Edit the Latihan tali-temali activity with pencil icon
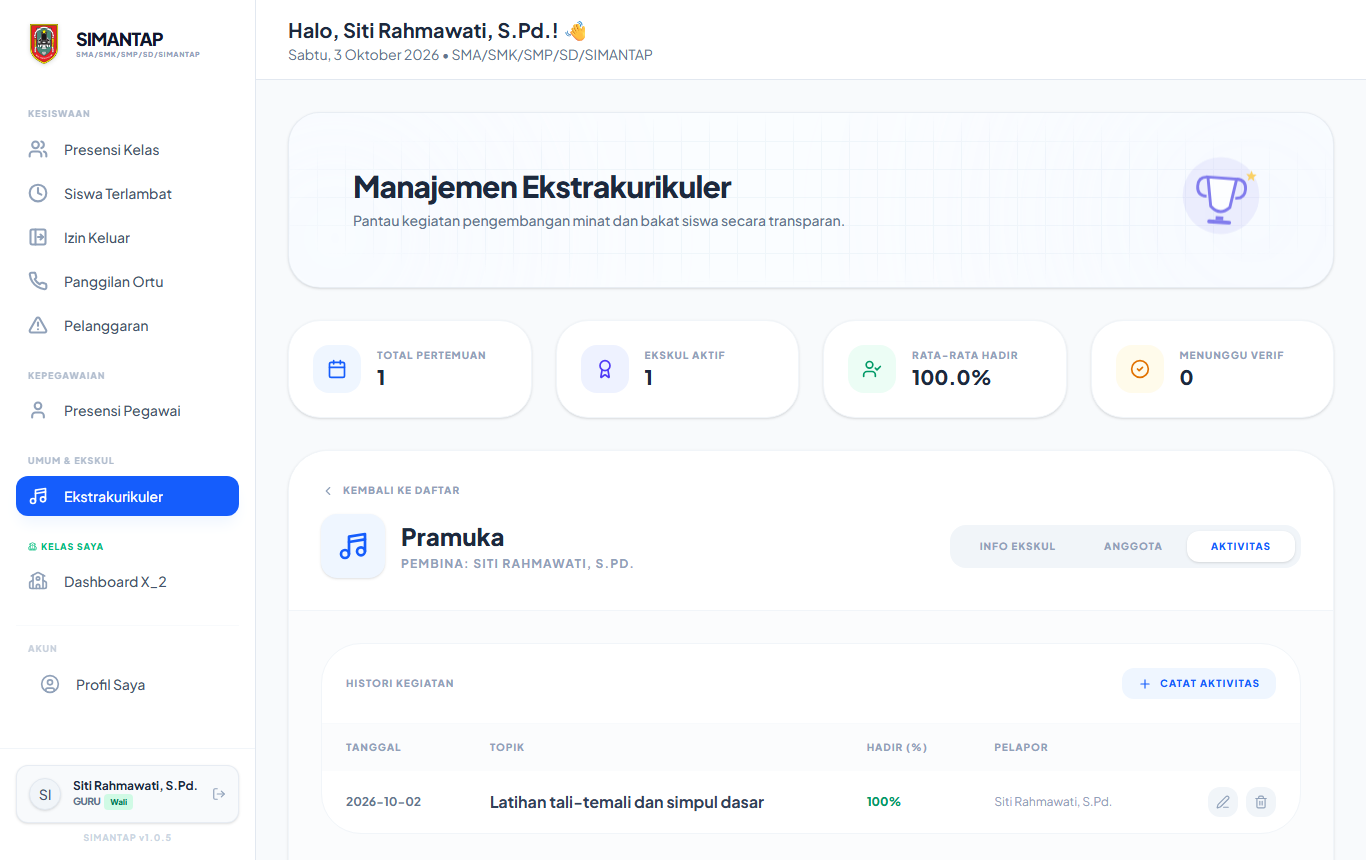 [1223, 802]
